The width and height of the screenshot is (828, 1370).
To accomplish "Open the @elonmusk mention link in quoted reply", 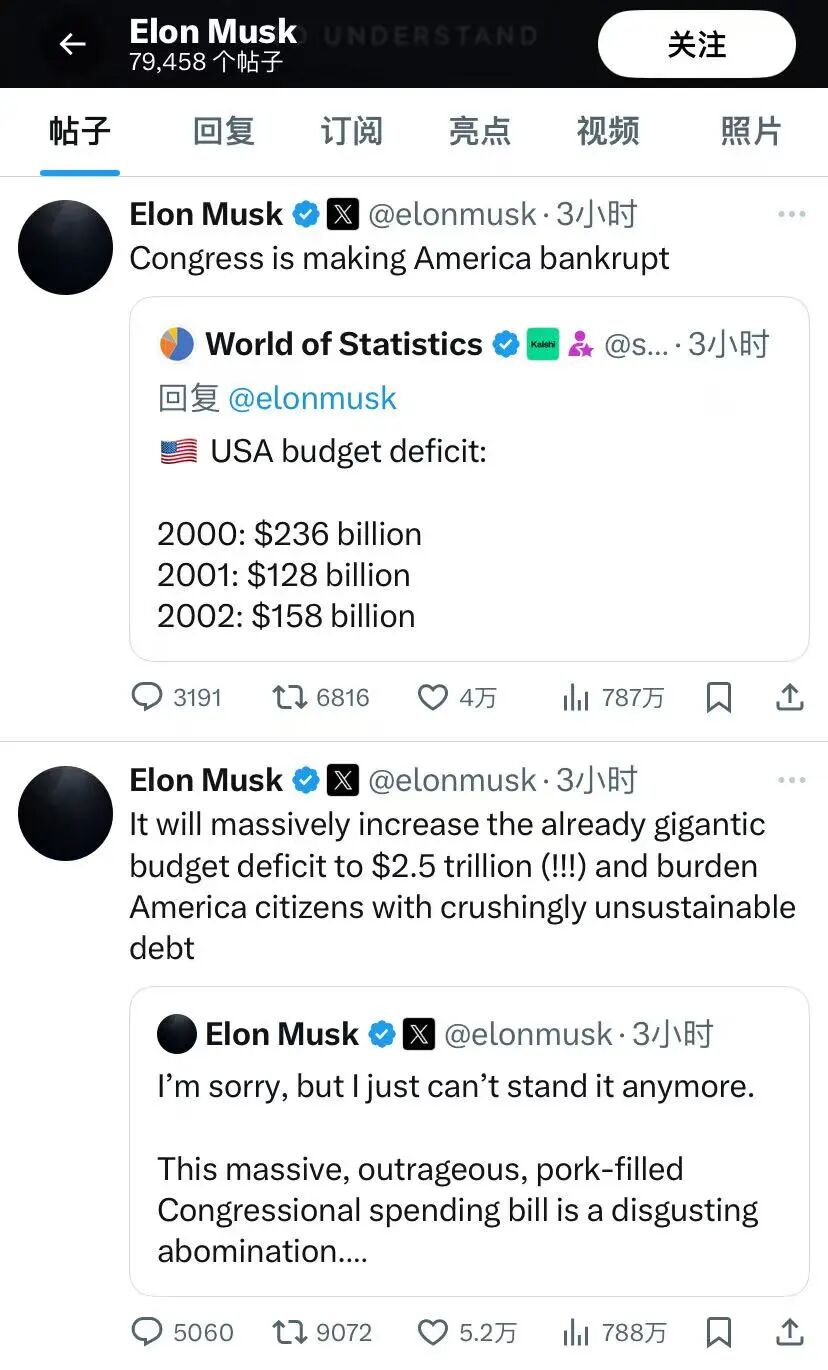I will [x=312, y=398].
